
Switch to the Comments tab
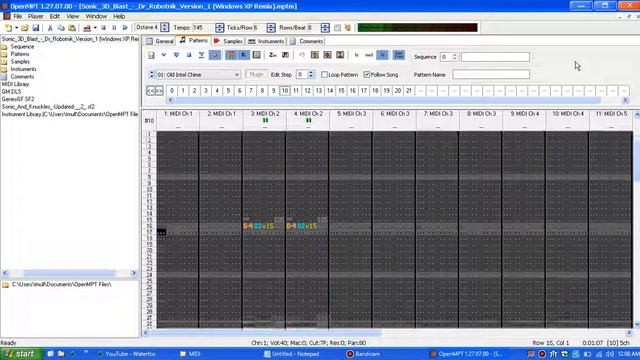click(x=307, y=41)
